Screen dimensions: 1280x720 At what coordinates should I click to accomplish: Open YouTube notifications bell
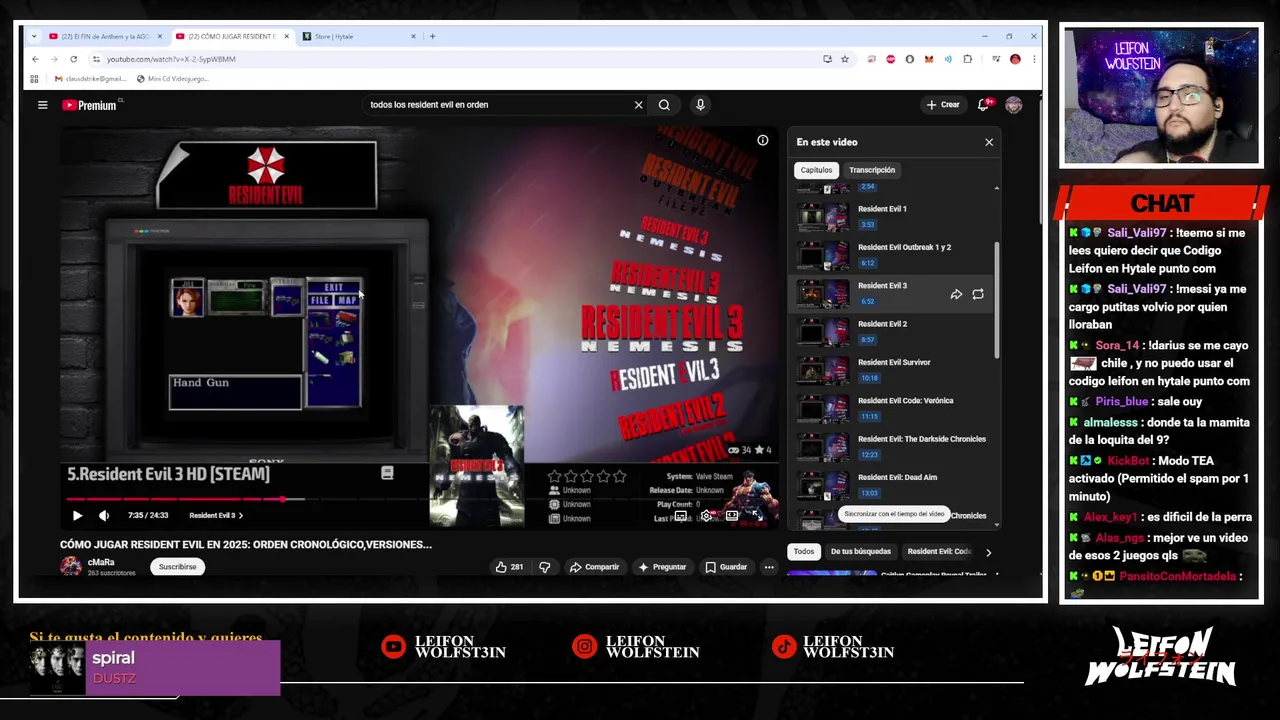[x=984, y=105]
